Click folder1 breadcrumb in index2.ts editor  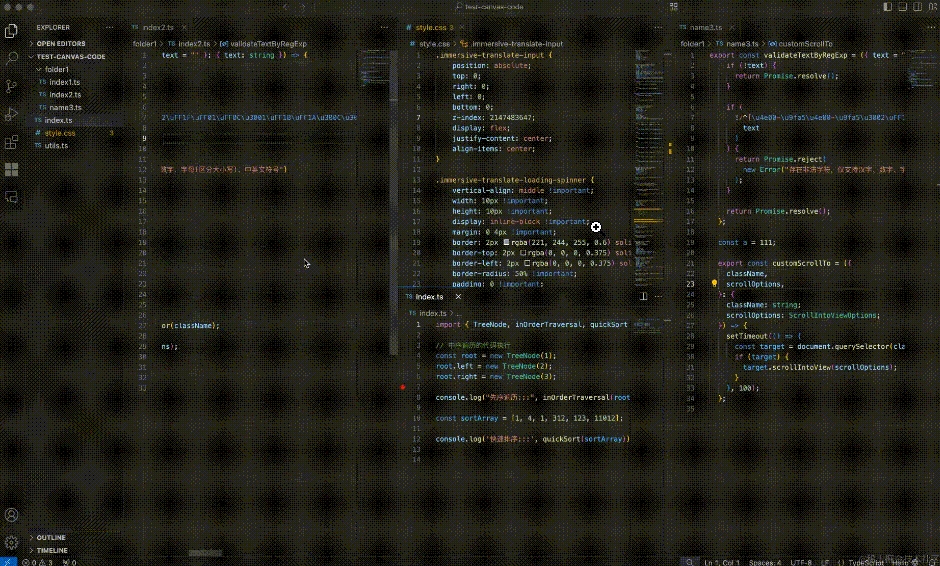[144, 44]
